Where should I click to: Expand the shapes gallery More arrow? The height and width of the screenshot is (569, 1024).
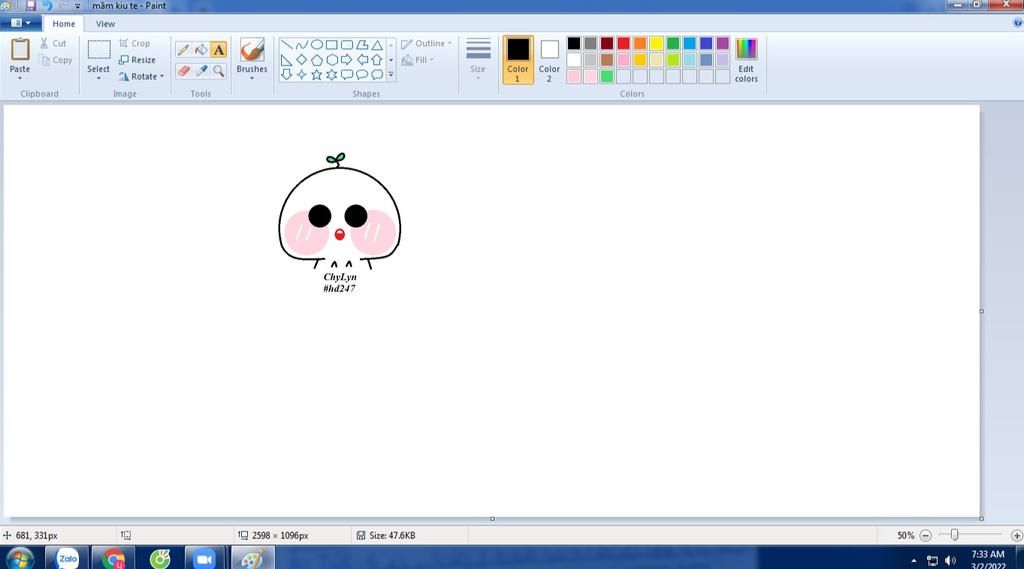point(391,75)
